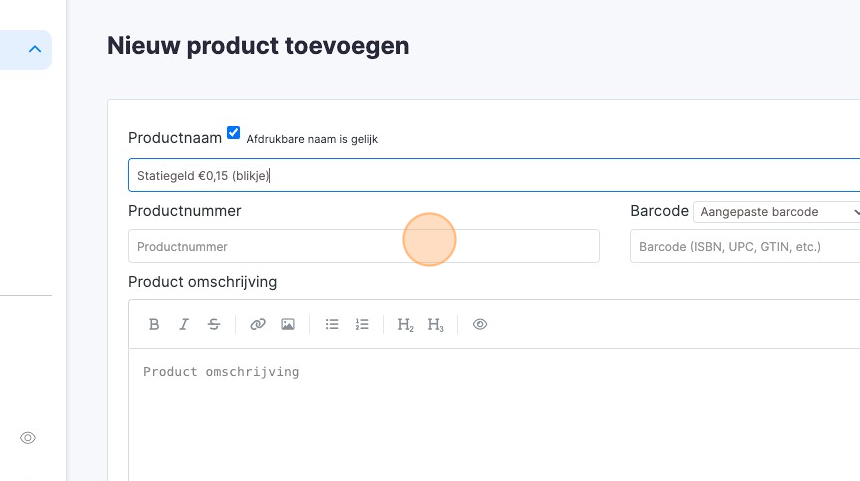860x481 pixels.
Task: Apply italic formatting in the editor
Action: click(184, 324)
